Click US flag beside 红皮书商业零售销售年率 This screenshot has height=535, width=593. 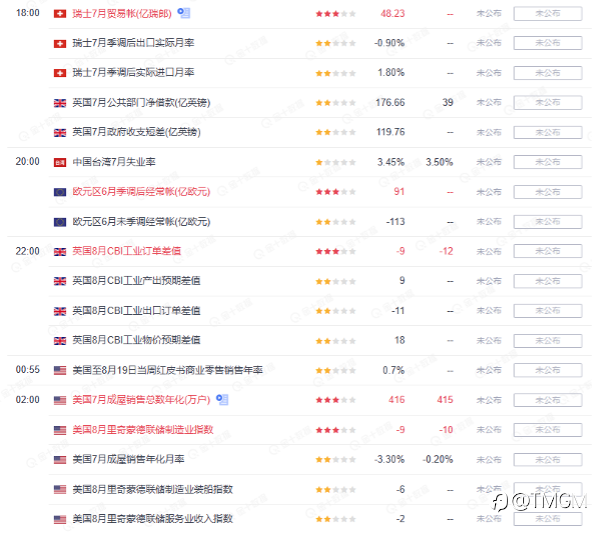click(60, 371)
